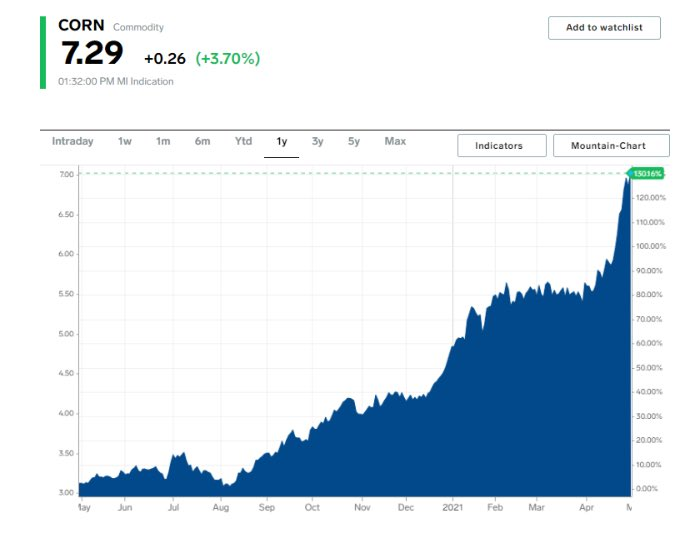
Task: View the 3y chart range
Action: pos(317,142)
